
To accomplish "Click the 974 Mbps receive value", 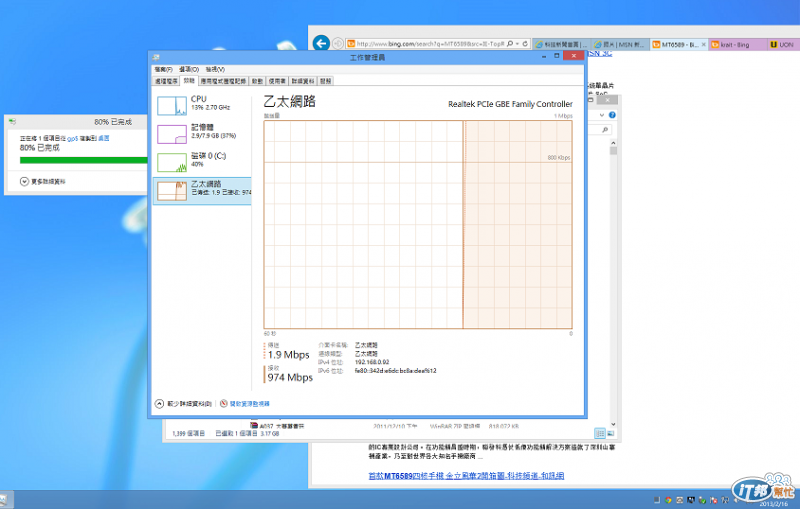I will (x=290, y=377).
